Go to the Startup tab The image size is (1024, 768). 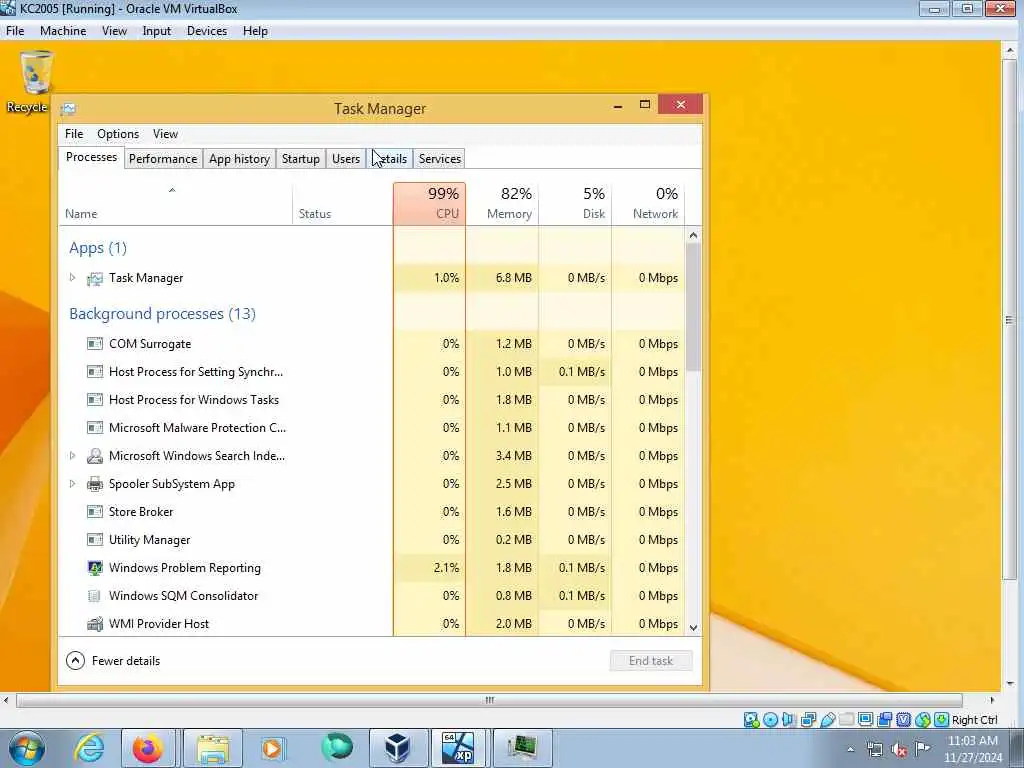click(300, 159)
